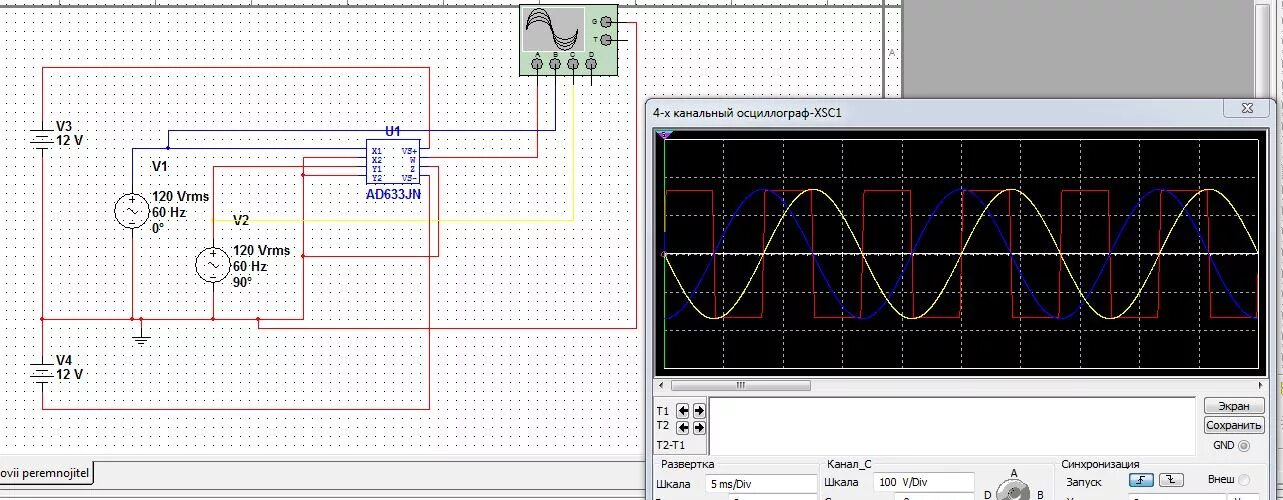Toggle the GND radio button
This screenshot has width=1283, height=500.
pos(1244,445)
